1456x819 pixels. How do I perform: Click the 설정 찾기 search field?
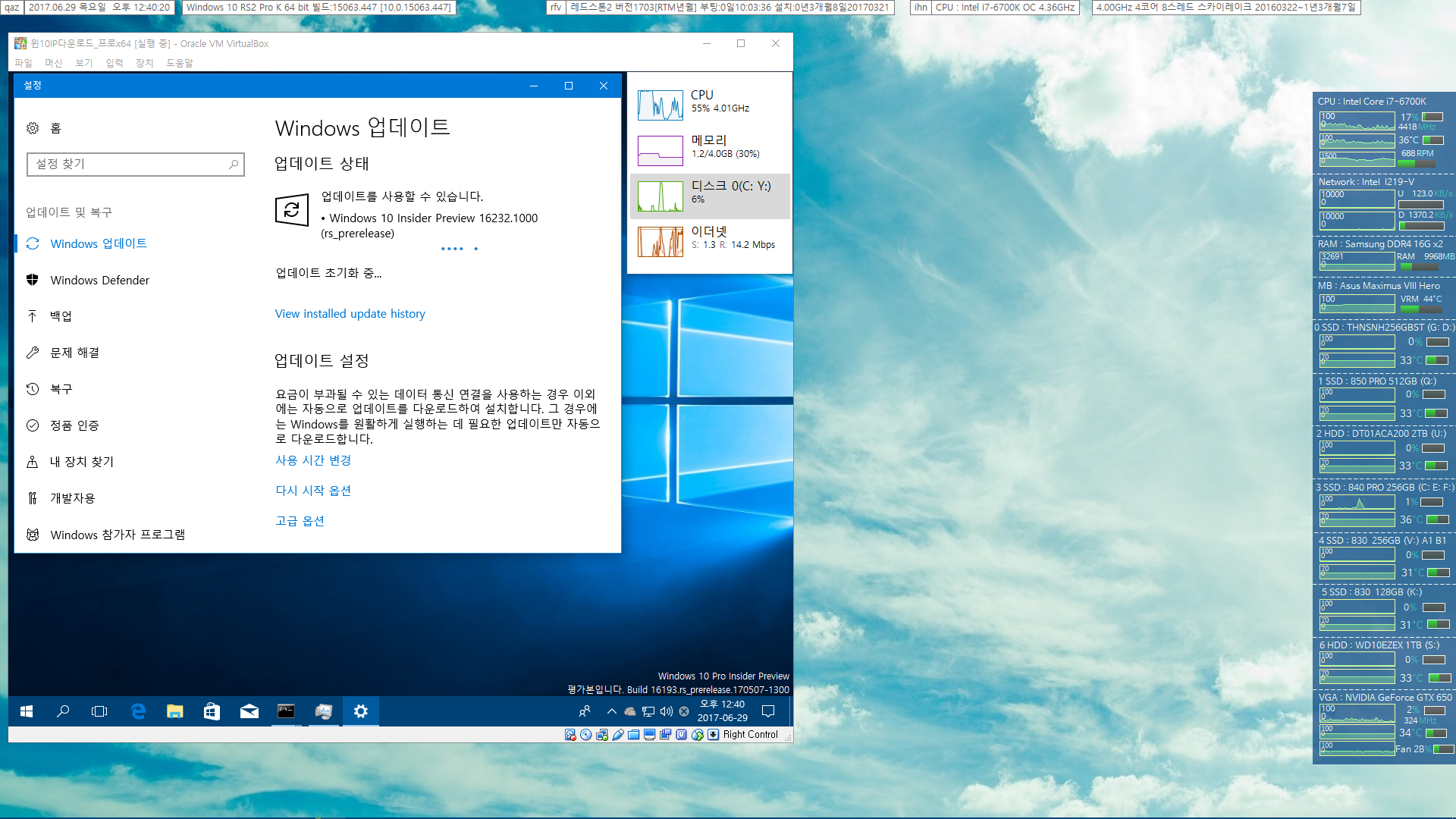click(x=136, y=164)
